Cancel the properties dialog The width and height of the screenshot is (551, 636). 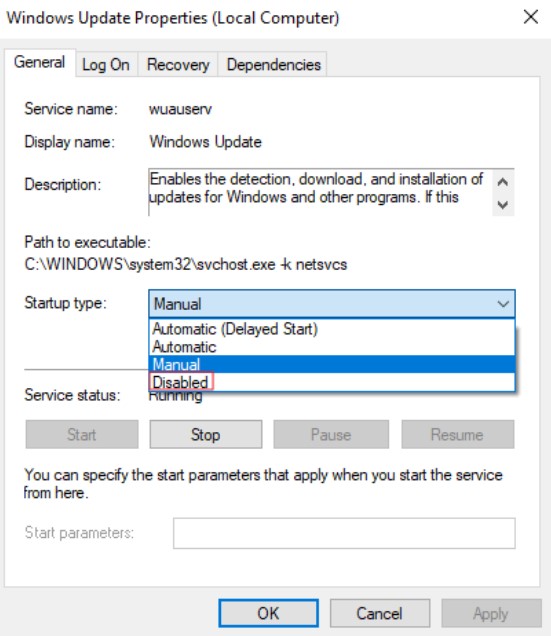click(380, 613)
